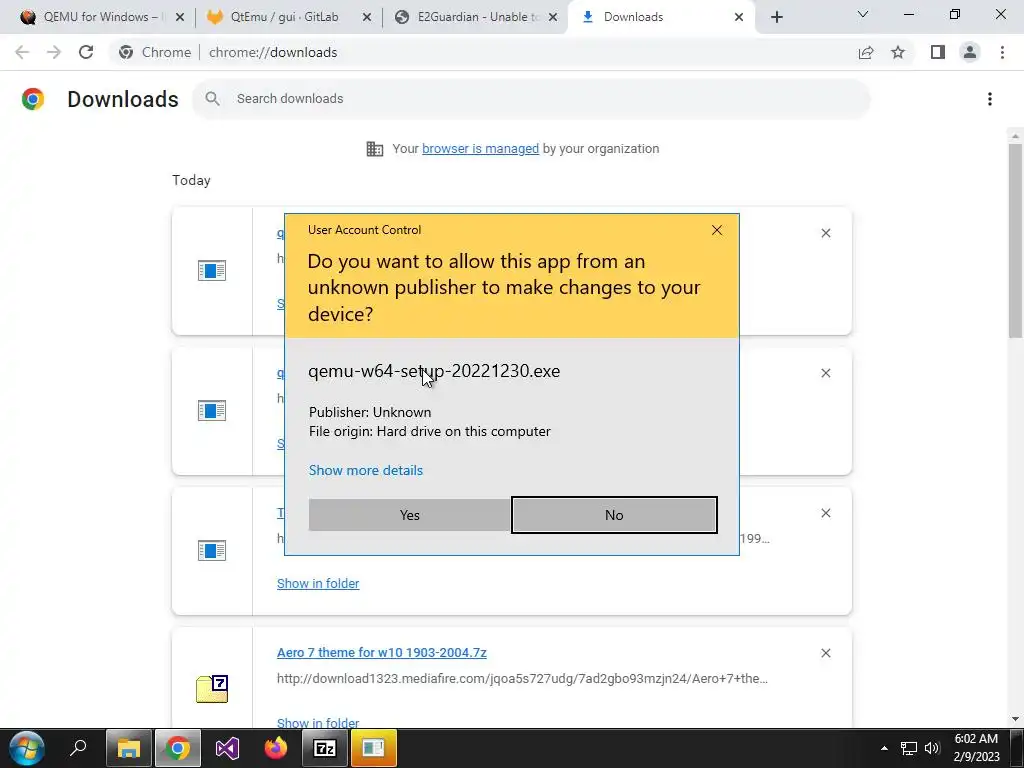Click Chrome icon in taskbar
Viewport: 1024px width, 768px height.
[178, 748]
